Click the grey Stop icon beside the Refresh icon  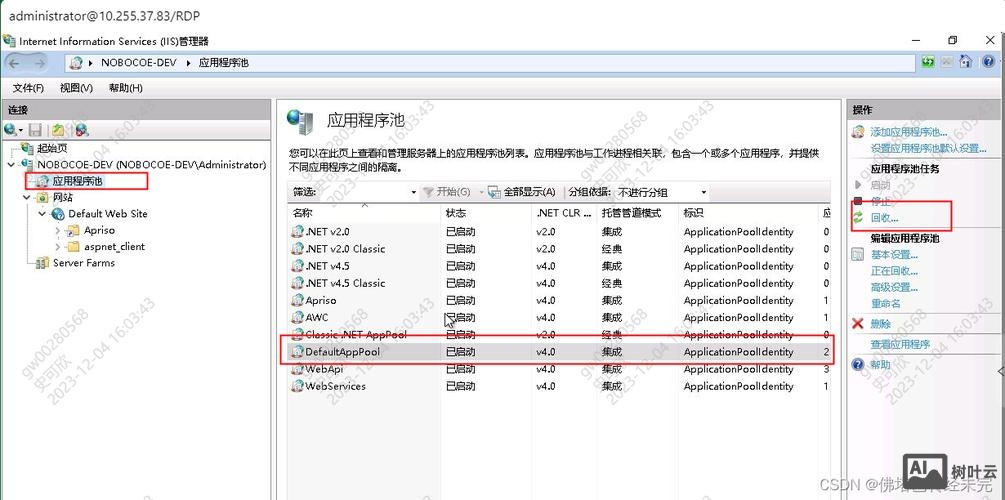(947, 62)
